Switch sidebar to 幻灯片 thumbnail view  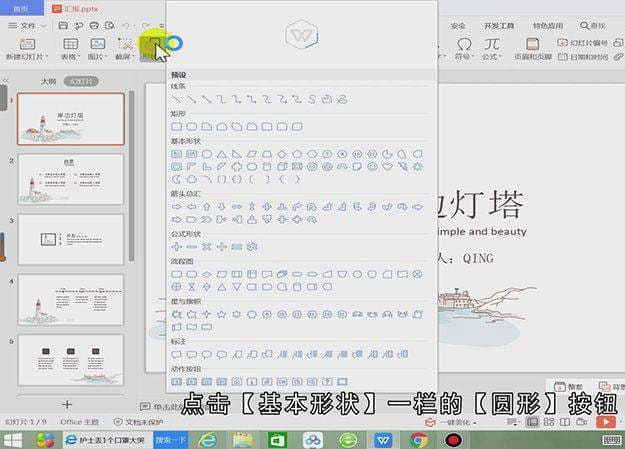(x=81, y=81)
